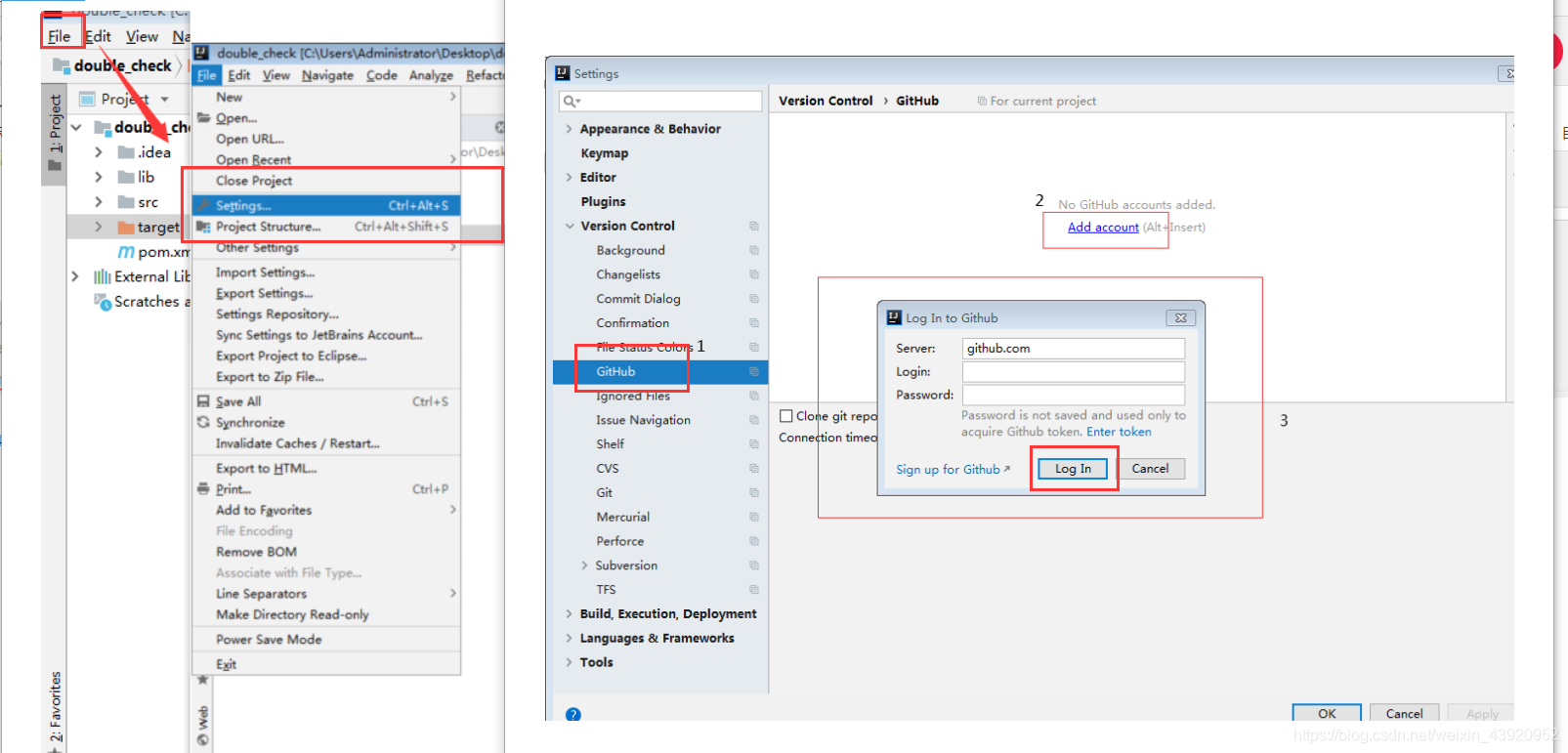Select Git under Version Control
This screenshot has width=1568, height=753.
point(605,492)
